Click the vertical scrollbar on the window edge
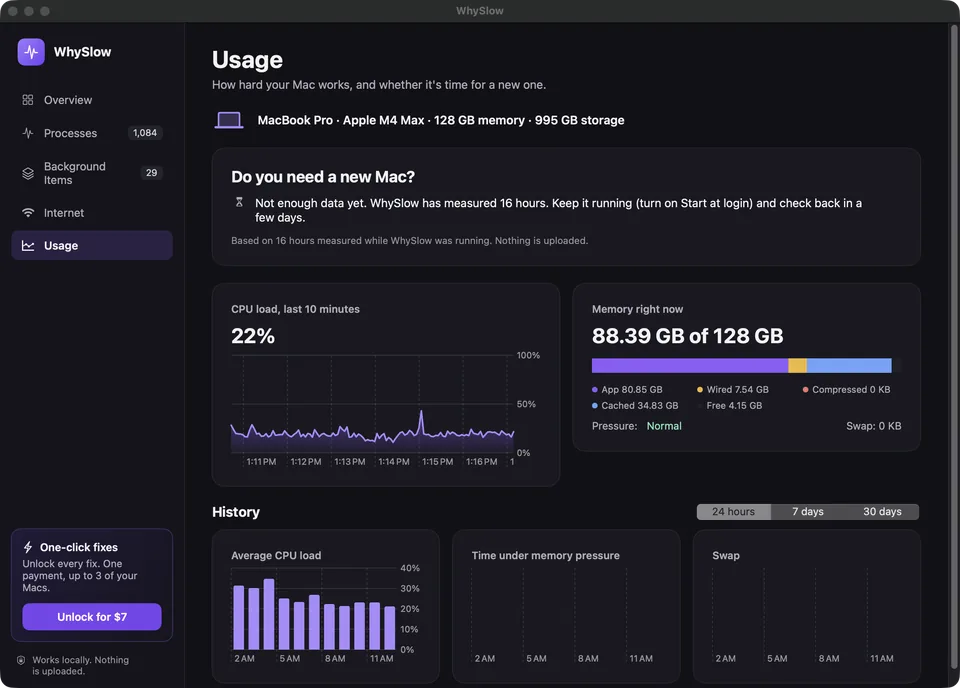Viewport: 960px width, 688px height. (954, 346)
